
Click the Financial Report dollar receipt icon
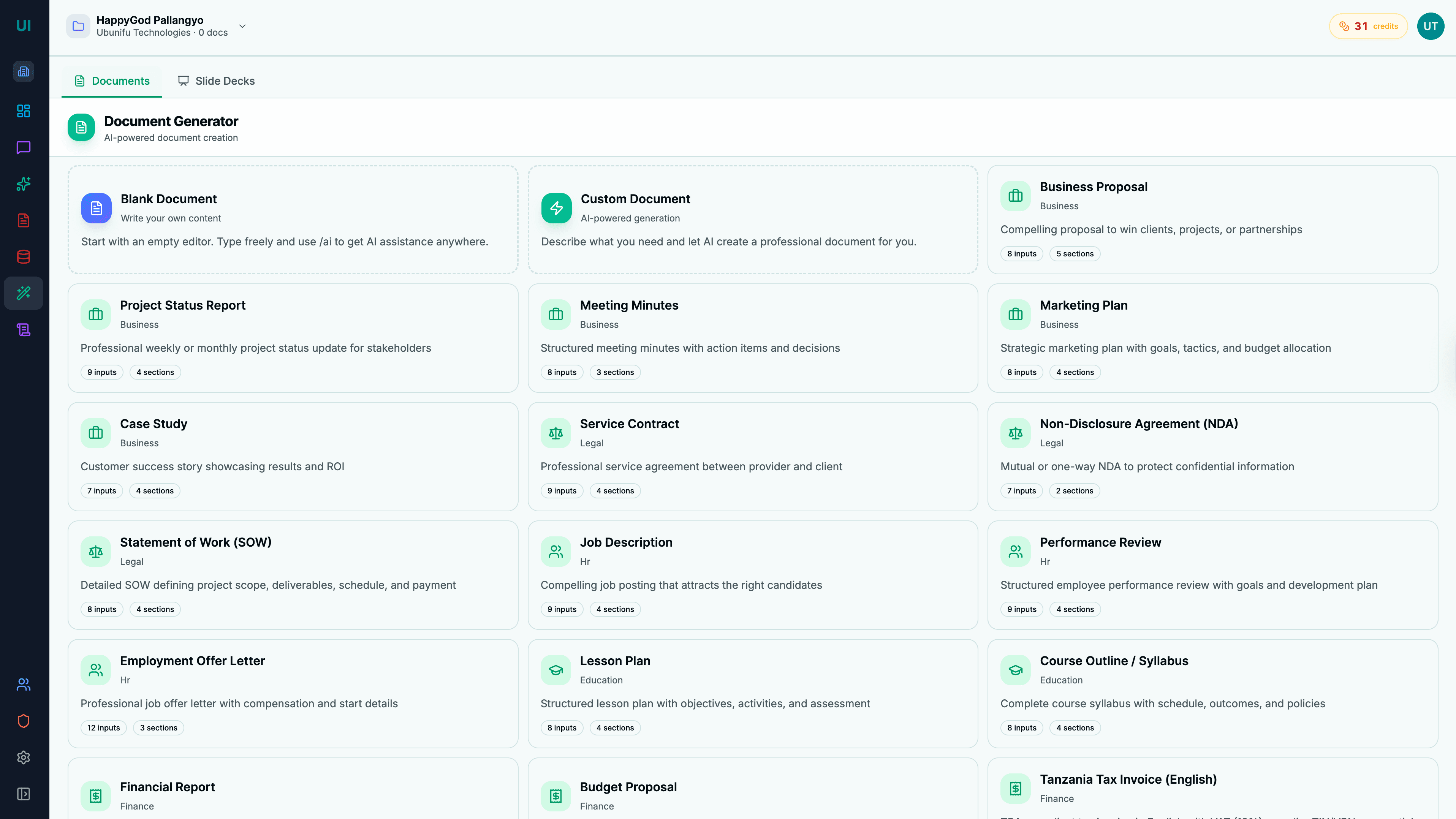[96, 796]
